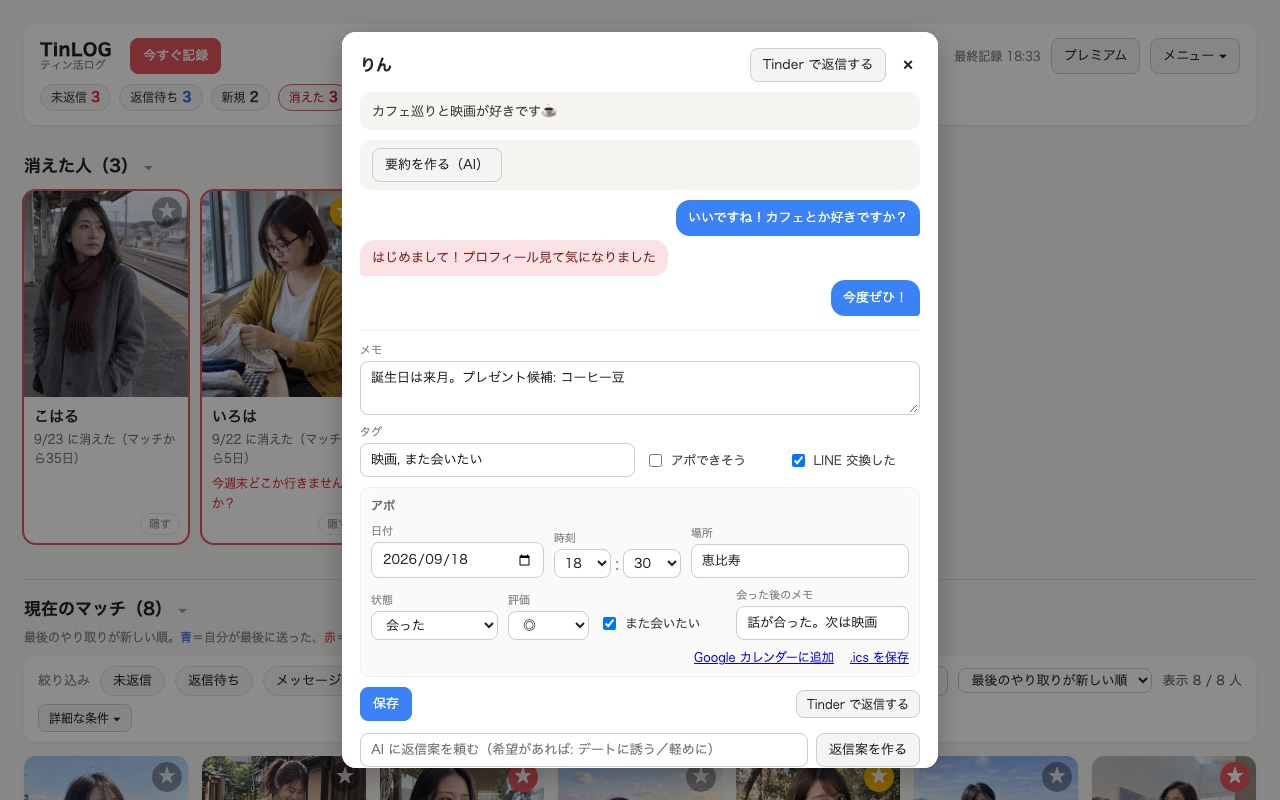Click the sent message 今度ぜひ！
Viewport: 1280px width, 800px height.
[875, 298]
